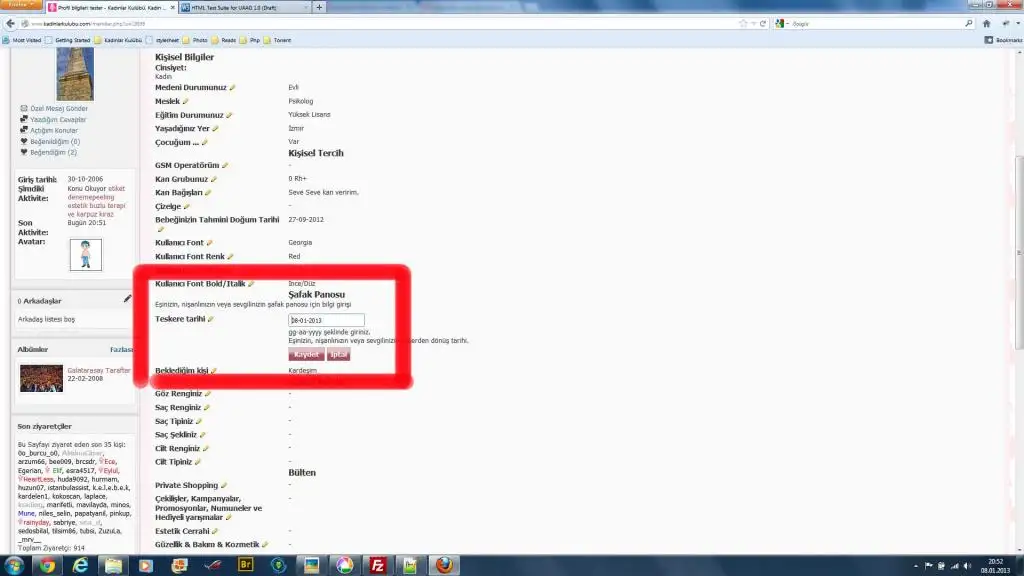Click the Fazlası link in Albümler
Image resolution: width=1024 pixels, height=576 pixels.
click(x=121, y=349)
